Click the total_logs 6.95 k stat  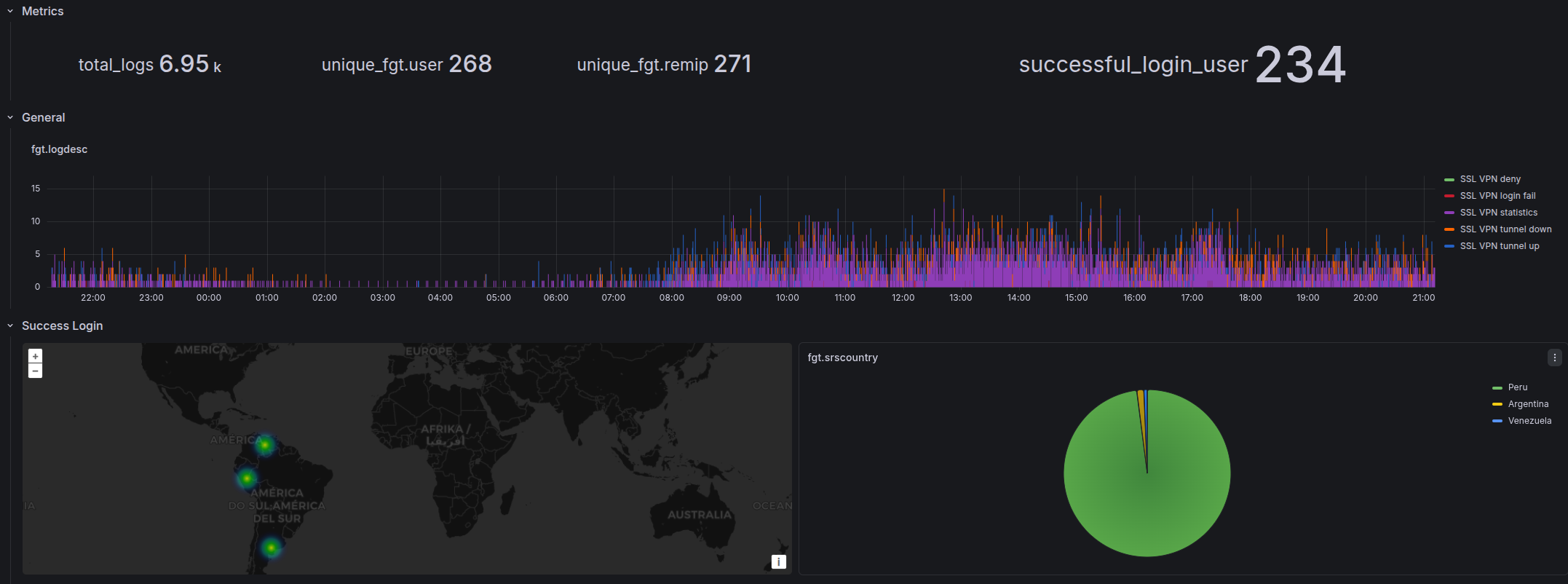(x=150, y=64)
